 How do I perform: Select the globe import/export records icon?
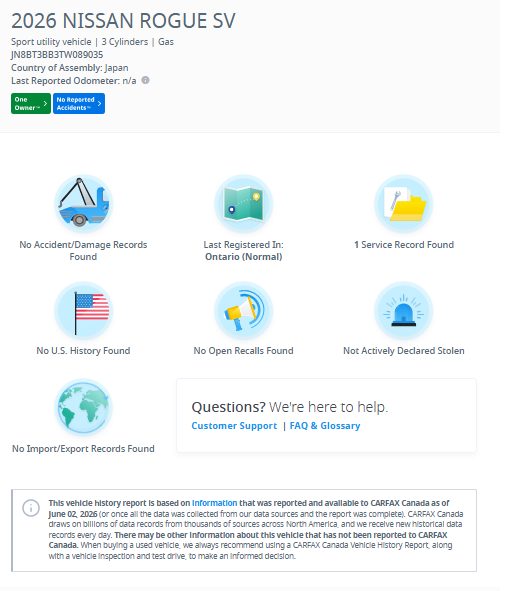(x=83, y=408)
